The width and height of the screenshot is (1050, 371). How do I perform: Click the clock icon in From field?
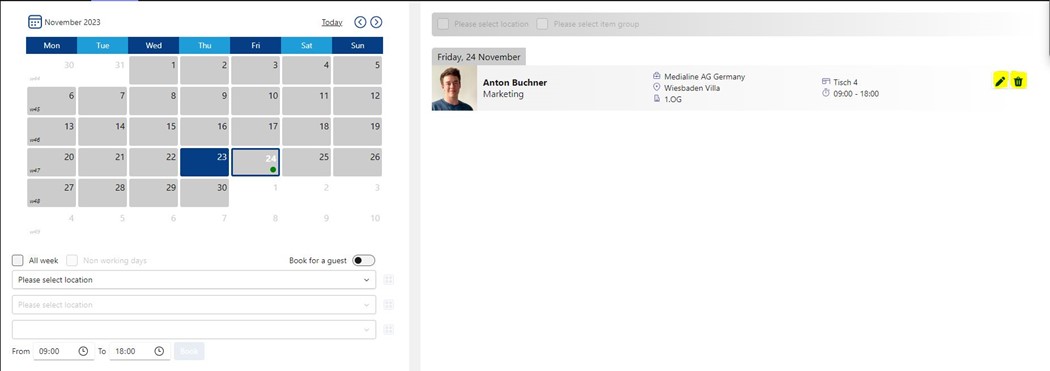pos(83,351)
